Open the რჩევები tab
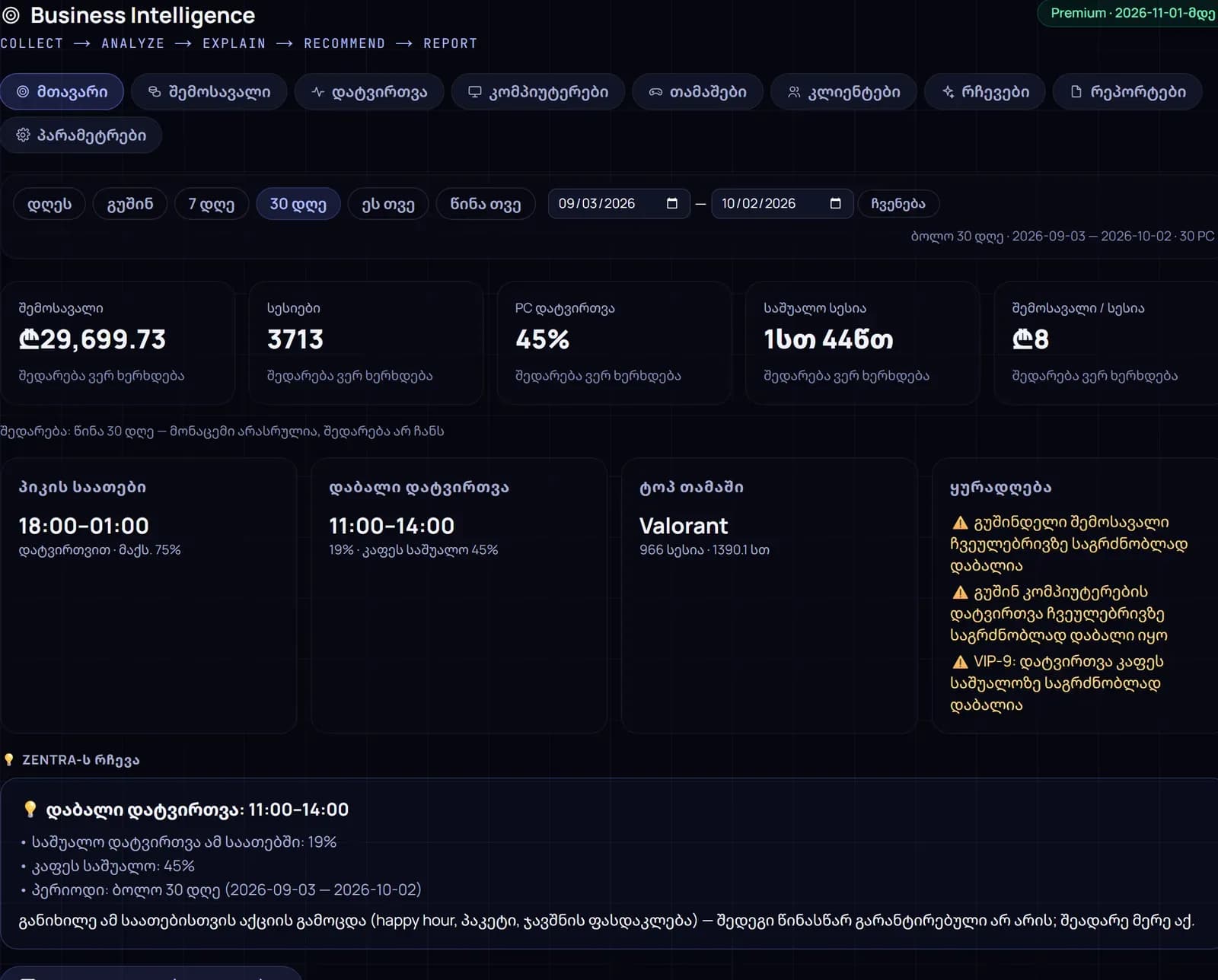The height and width of the screenshot is (980, 1218). (985, 92)
